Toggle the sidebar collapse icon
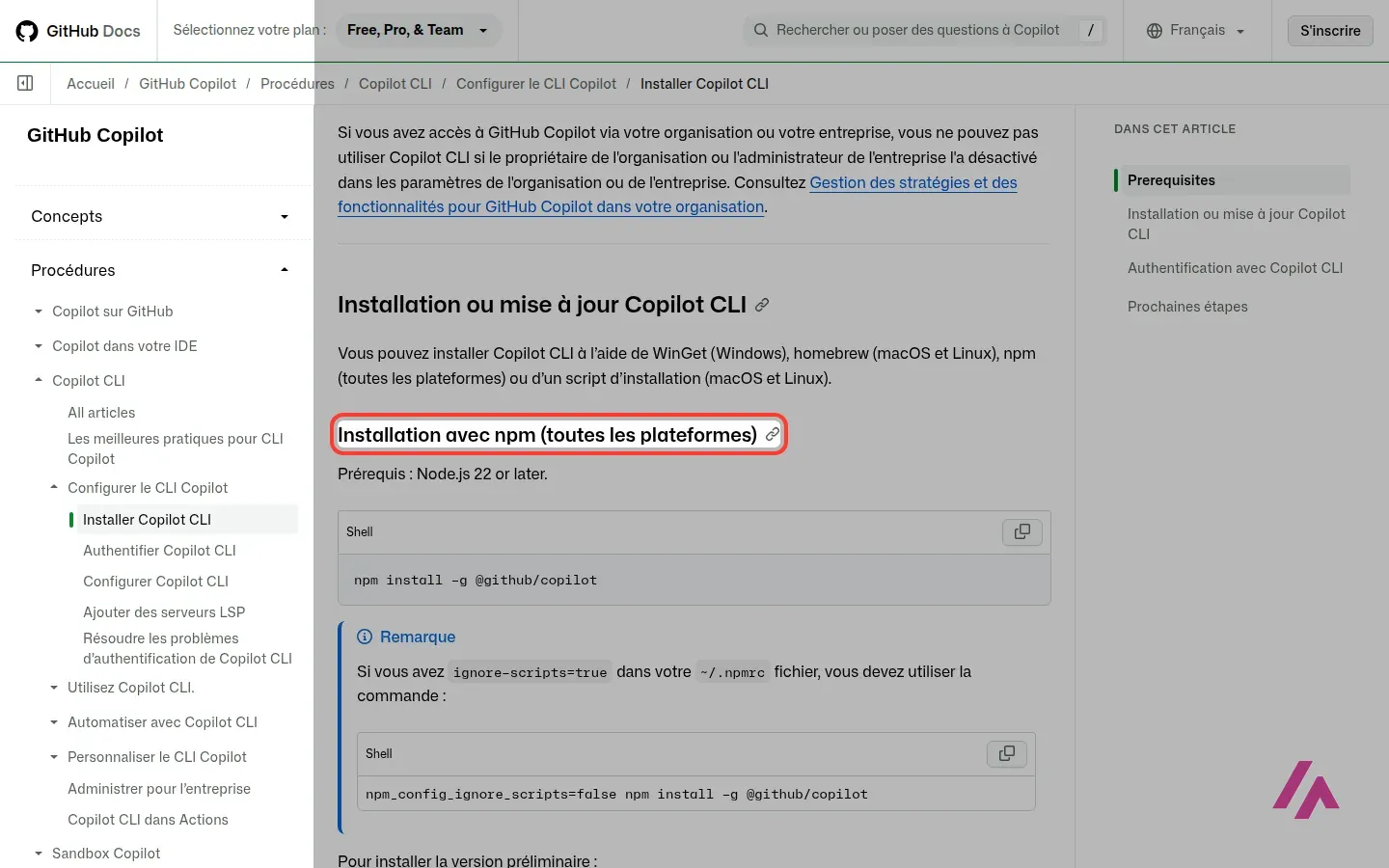The height and width of the screenshot is (868, 1389). (x=26, y=84)
